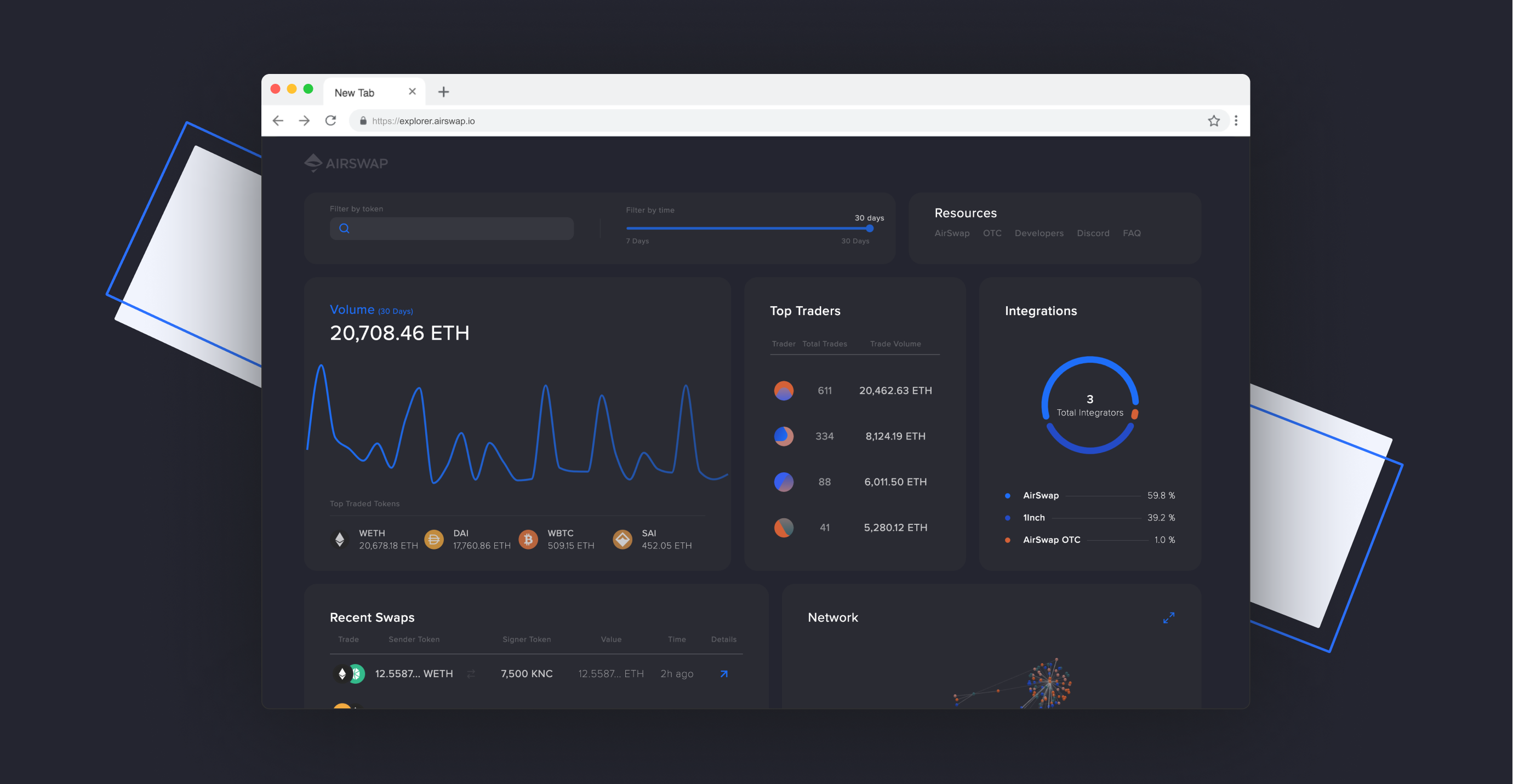Select trader avatar with 41 trades
Image resolution: width=1513 pixels, height=784 pixels.
(784, 528)
